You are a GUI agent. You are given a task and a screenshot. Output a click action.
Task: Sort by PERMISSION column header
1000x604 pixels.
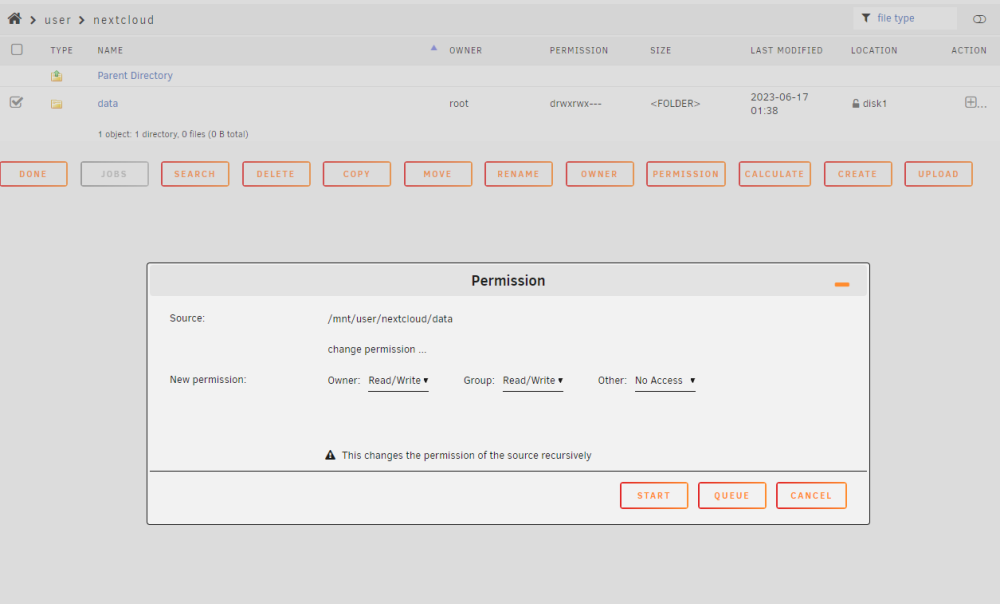(579, 50)
